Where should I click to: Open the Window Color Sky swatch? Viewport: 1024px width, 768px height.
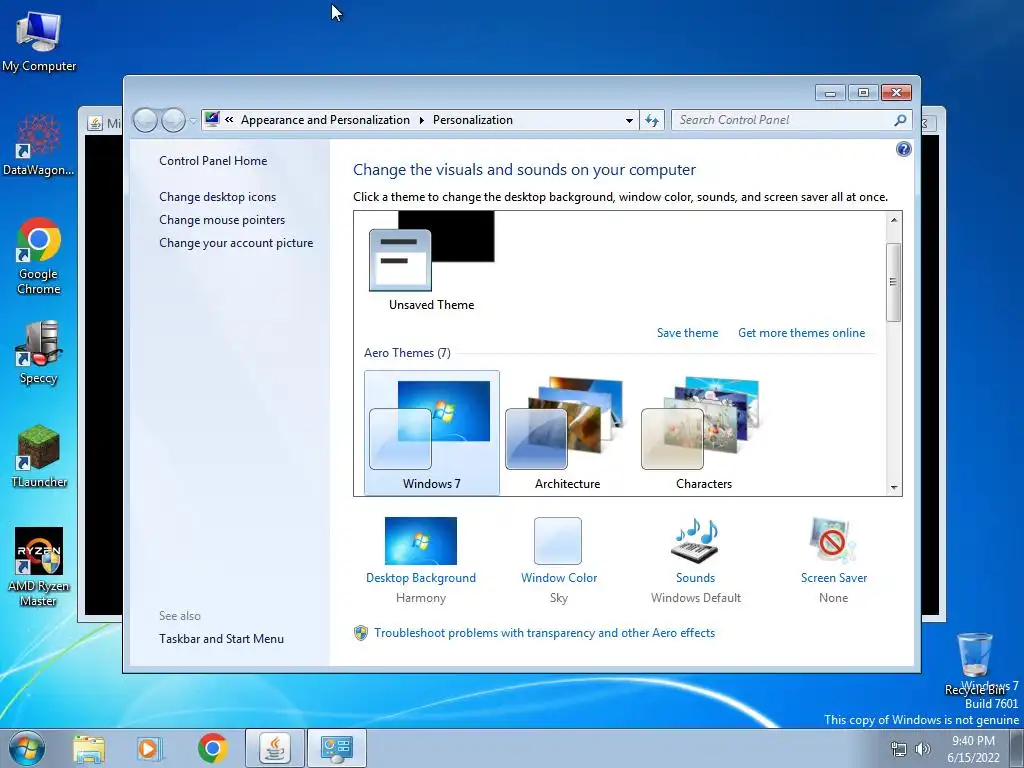[558, 541]
